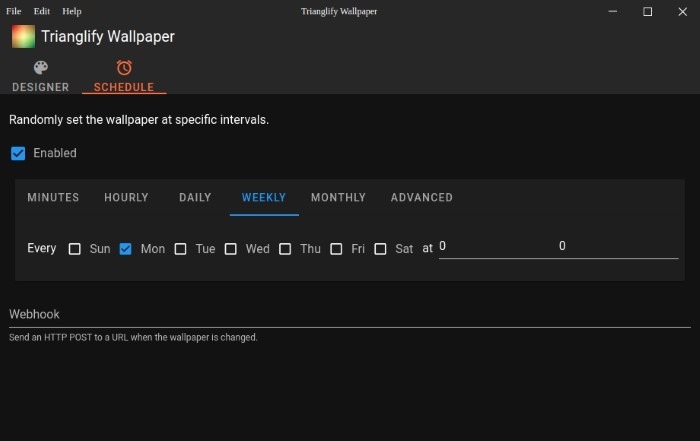The width and height of the screenshot is (700, 441).
Task: Maximize the Trianglify Wallpaper window
Action: coord(647,11)
